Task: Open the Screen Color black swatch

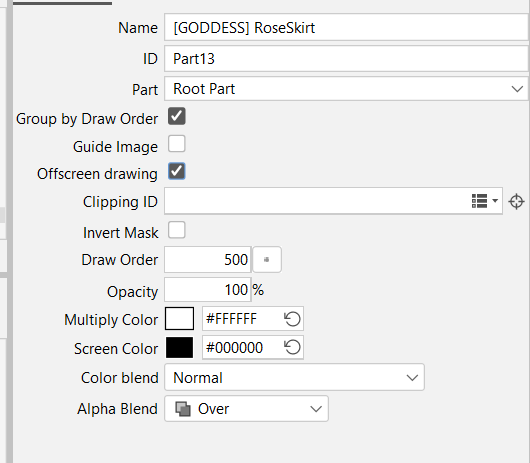Action: (x=179, y=347)
